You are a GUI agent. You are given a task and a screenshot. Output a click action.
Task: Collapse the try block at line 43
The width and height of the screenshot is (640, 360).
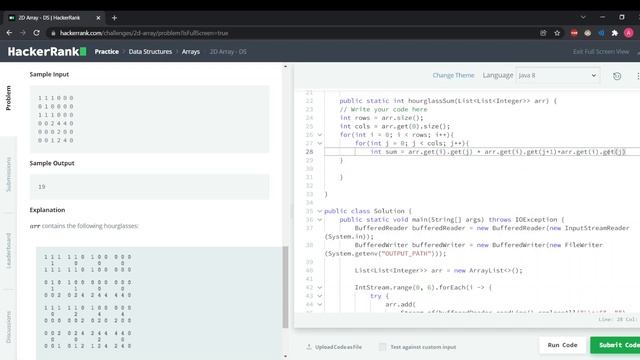(x=320, y=296)
